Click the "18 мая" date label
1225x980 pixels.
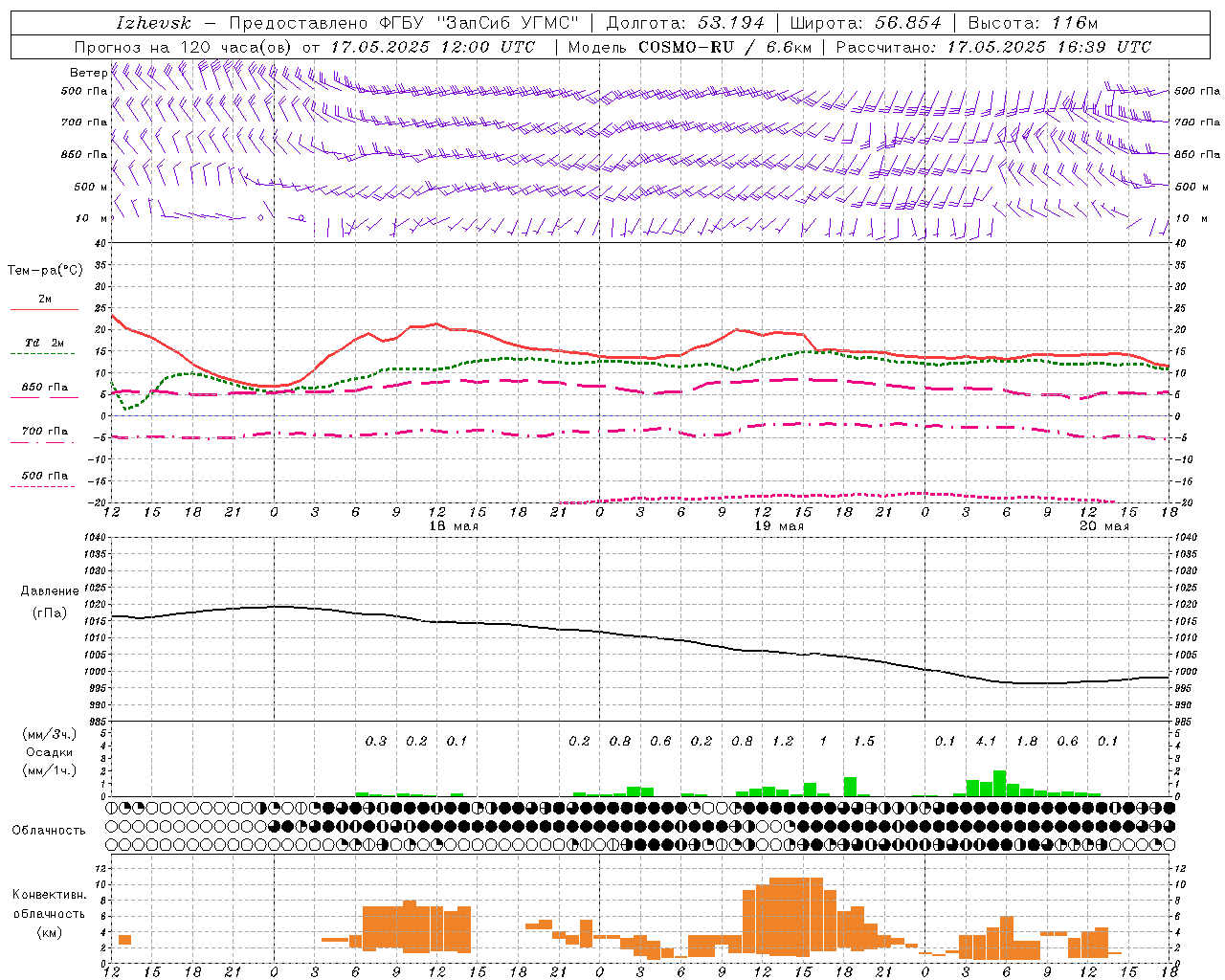(x=454, y=526)
